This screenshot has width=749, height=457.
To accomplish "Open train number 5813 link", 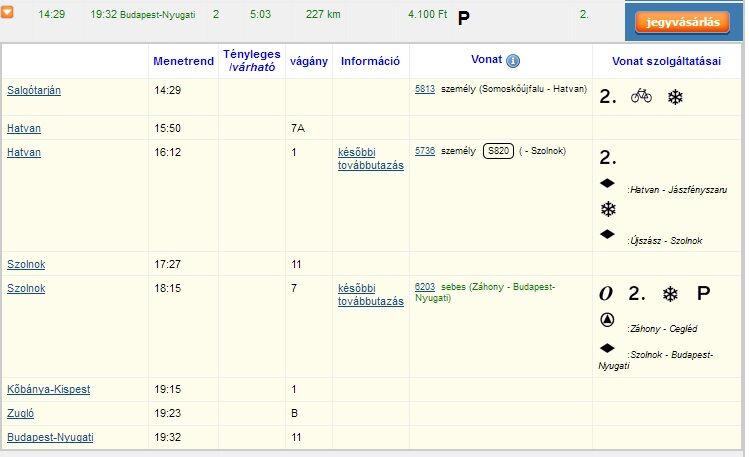I will pos(425,89).
